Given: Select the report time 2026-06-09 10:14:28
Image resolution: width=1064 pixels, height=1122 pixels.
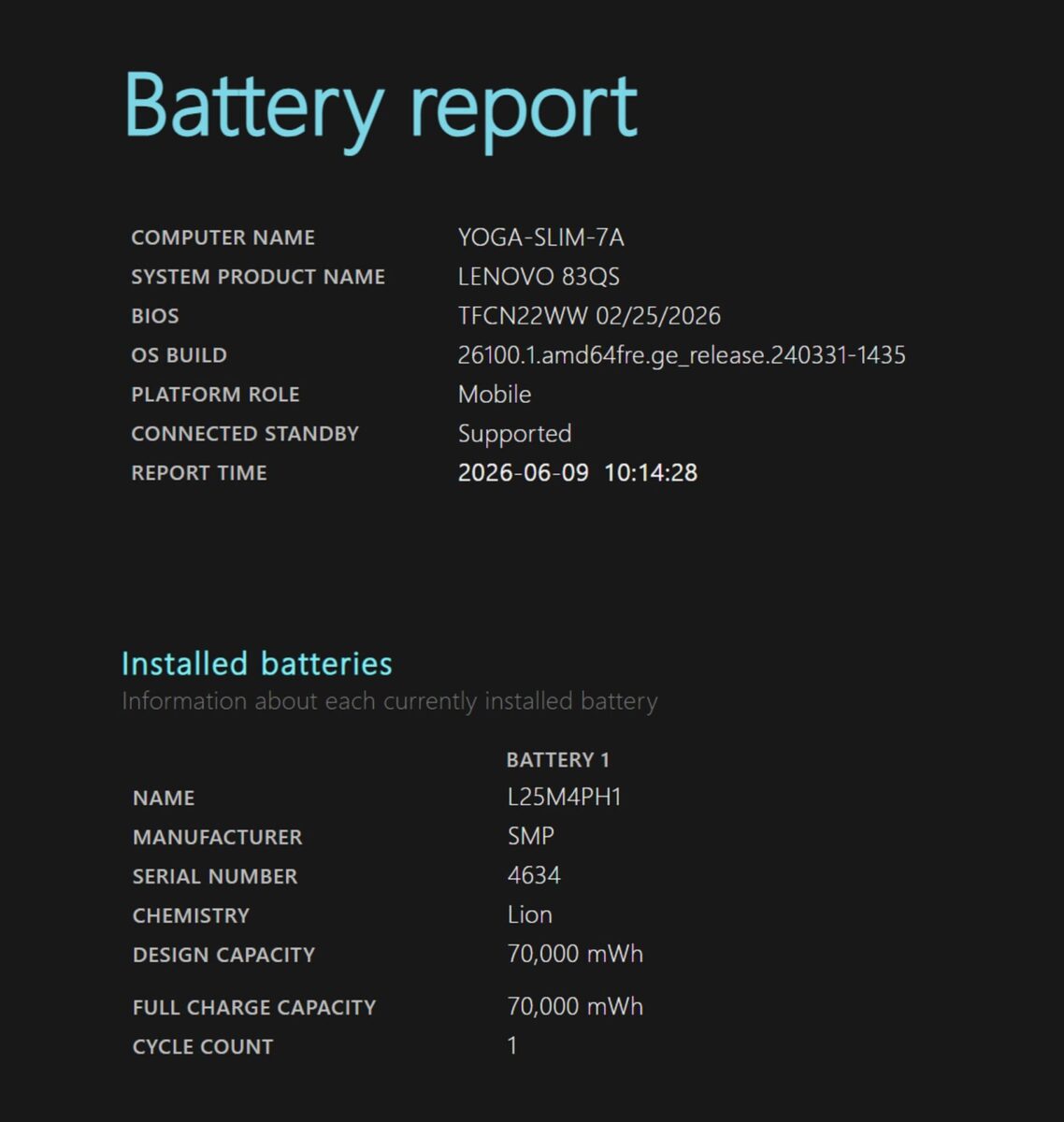Looking at the screenshot, I should 578,473.
